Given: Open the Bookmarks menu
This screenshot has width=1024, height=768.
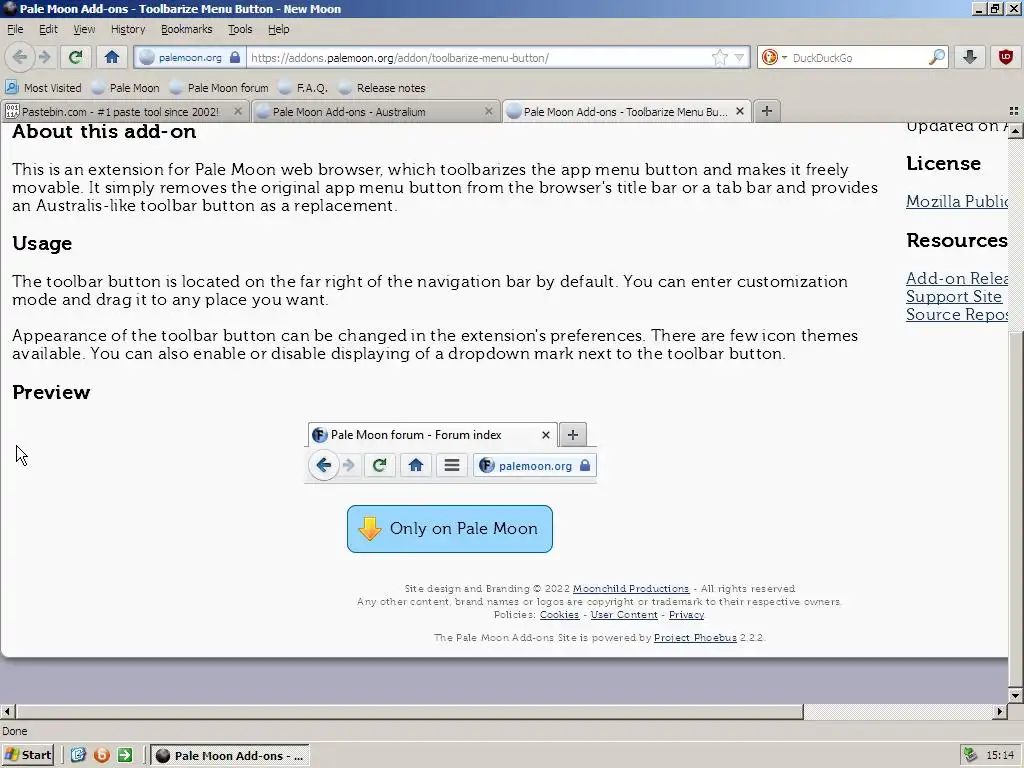Looking at the screenshot, I should pyautogui.click(x=187, y=29).
